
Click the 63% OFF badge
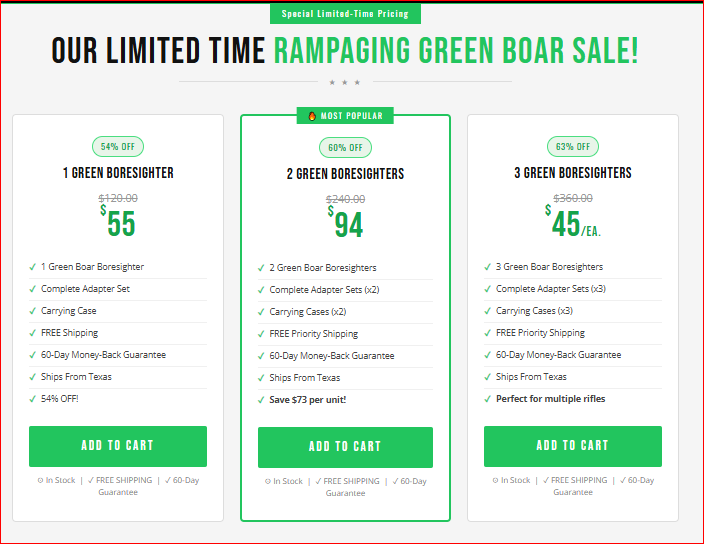click(x=572, y=147)
